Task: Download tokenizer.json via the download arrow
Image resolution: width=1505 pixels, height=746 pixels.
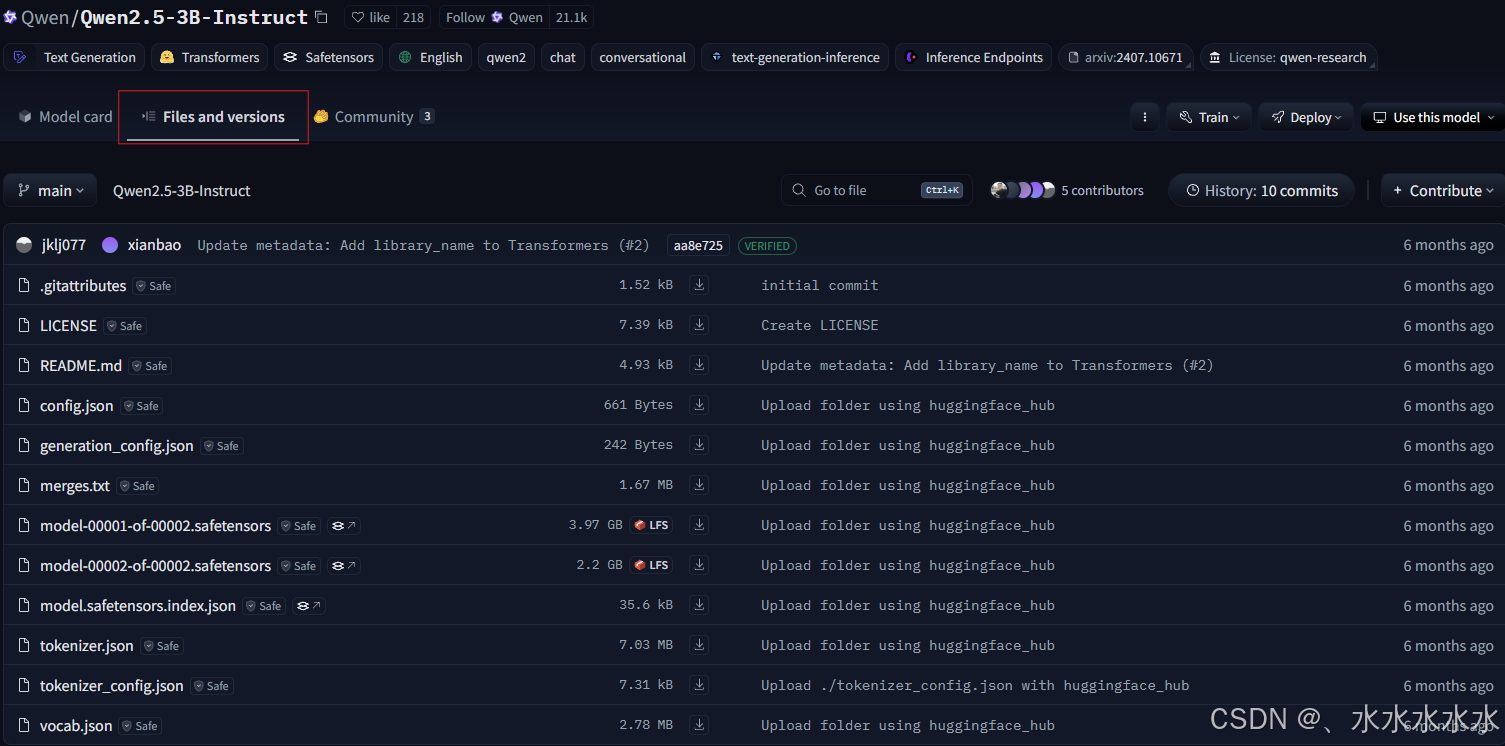Action: click(x=698, y=644)
